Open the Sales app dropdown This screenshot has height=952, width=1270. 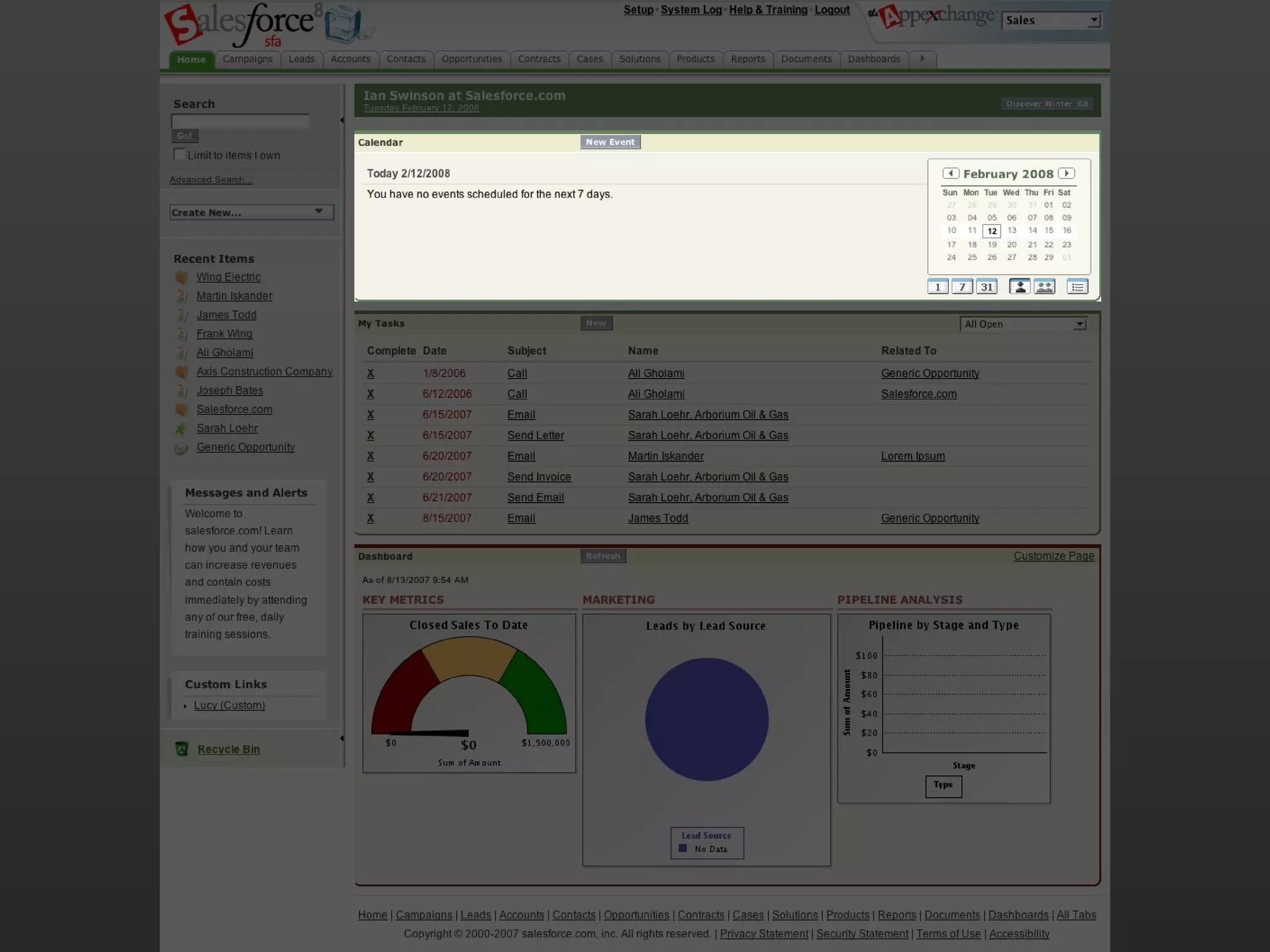tap(1052, 20)
